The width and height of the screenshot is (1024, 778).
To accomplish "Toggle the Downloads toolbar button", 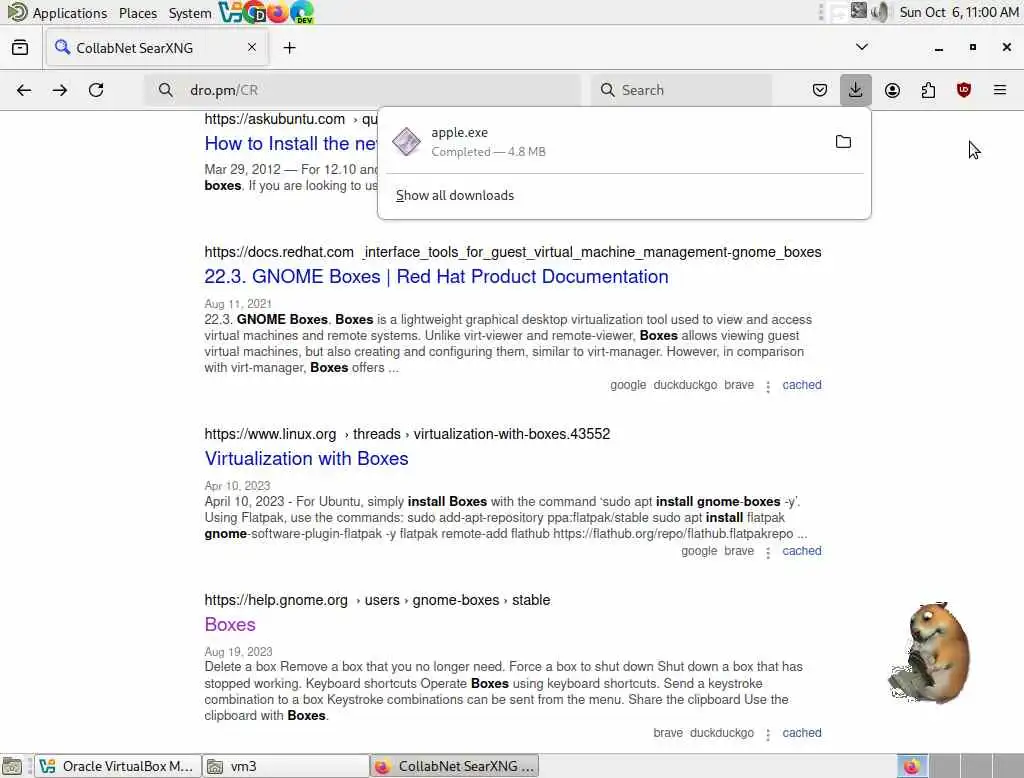I will (x=856, y=90).
